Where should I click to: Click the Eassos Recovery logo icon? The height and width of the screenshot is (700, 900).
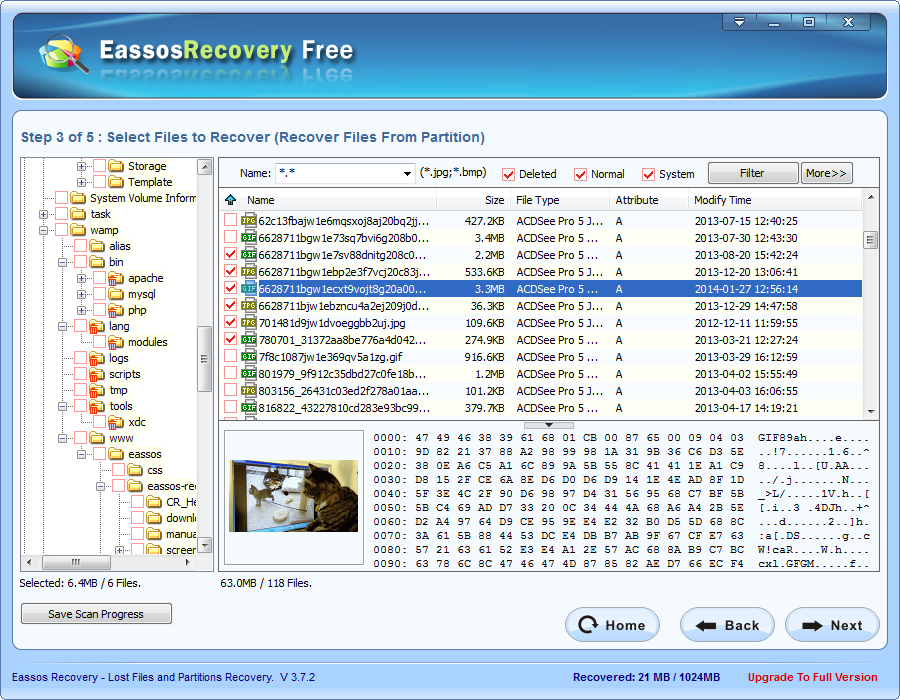(x=63, y=54)
